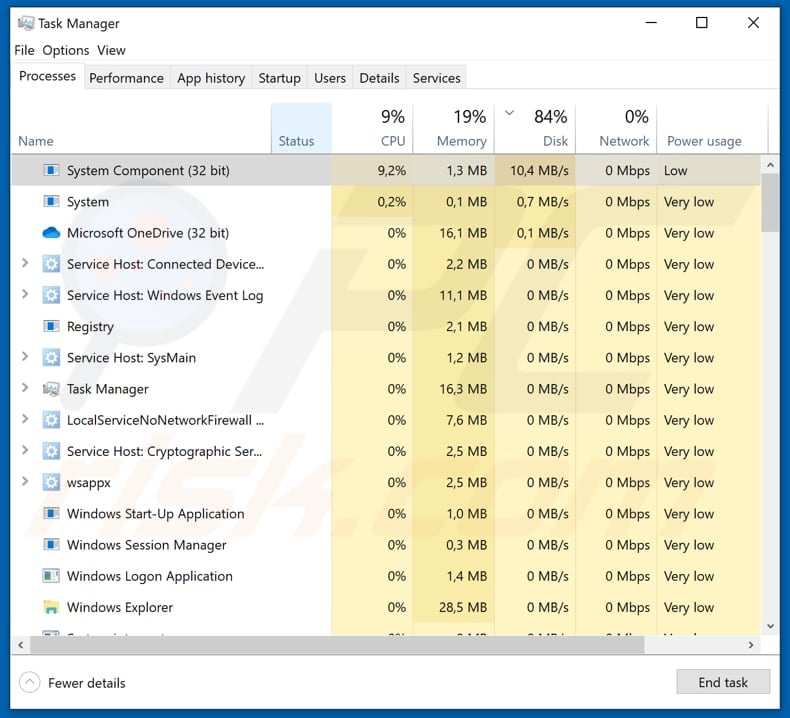This screenshot has width=790, height=718.
Task: Click the Windows Start-Up Application icon
Action: click(x=51, y=514)
